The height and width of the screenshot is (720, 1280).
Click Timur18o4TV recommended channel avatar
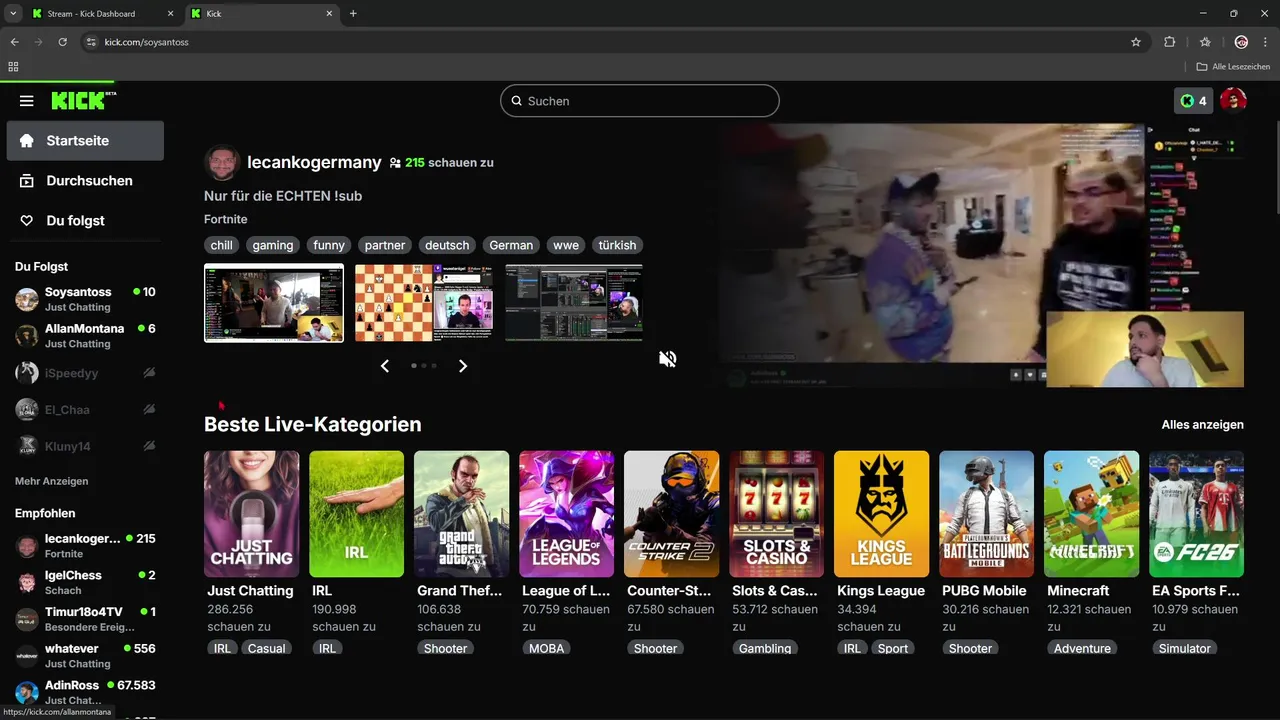[x=27, y=619]
